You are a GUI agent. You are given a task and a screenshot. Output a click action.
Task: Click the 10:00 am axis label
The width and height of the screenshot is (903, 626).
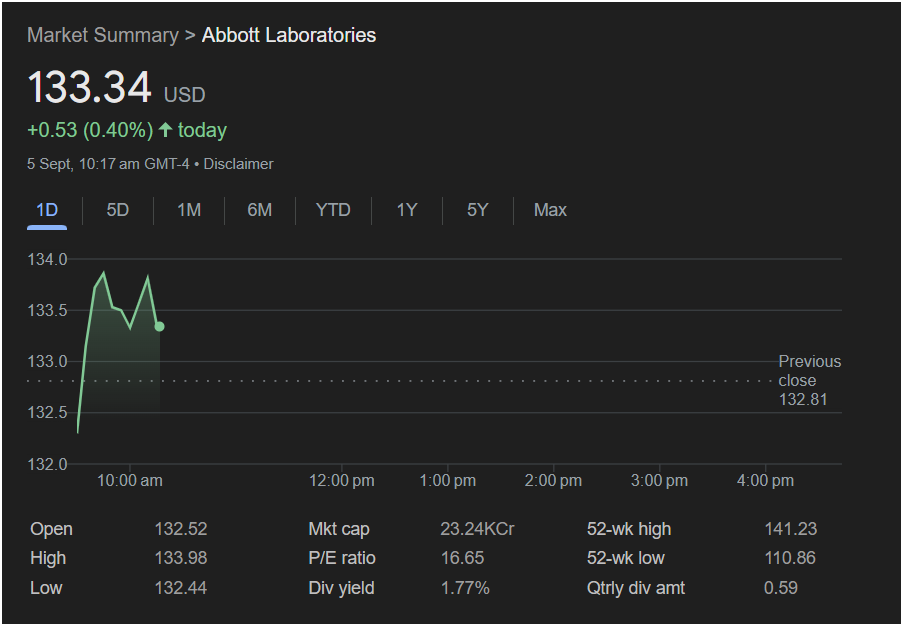[130, 481]
